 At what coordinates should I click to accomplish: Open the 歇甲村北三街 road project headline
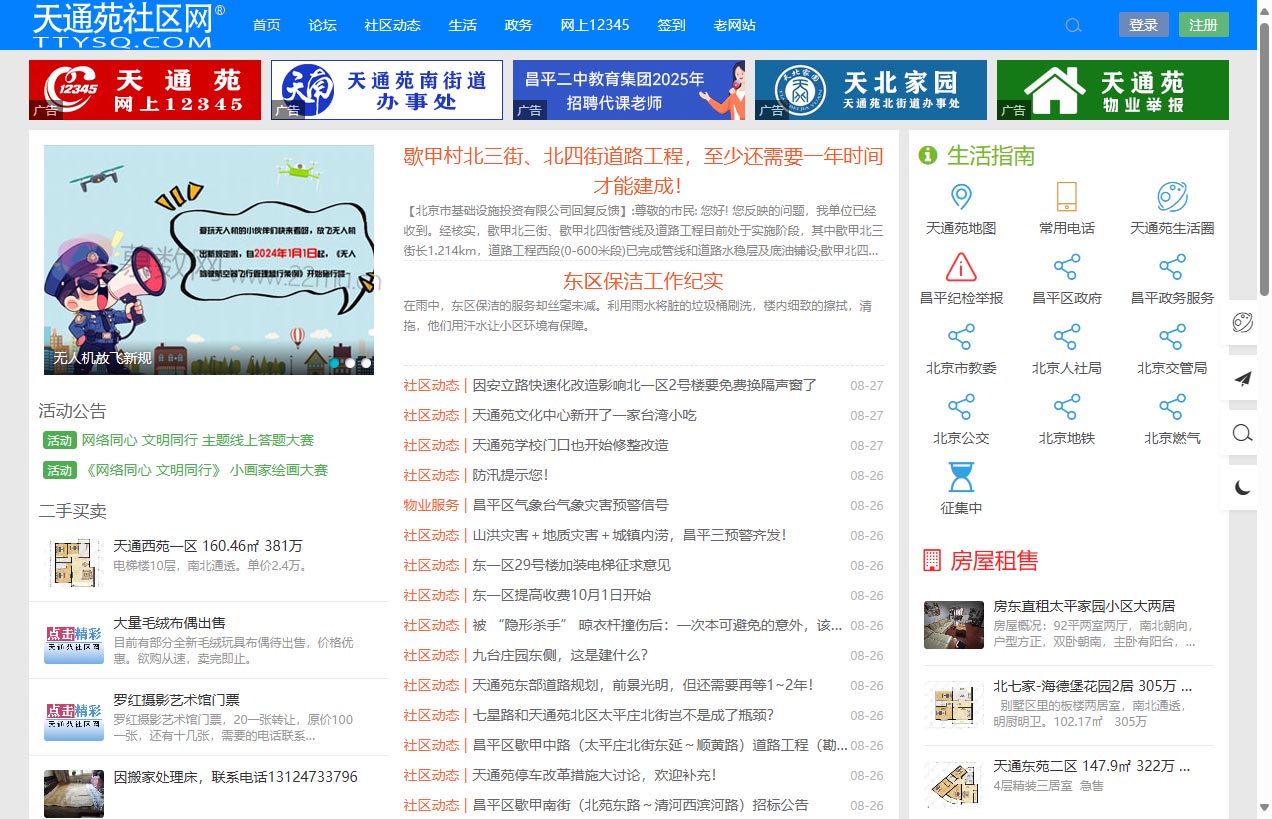[641, 170]
